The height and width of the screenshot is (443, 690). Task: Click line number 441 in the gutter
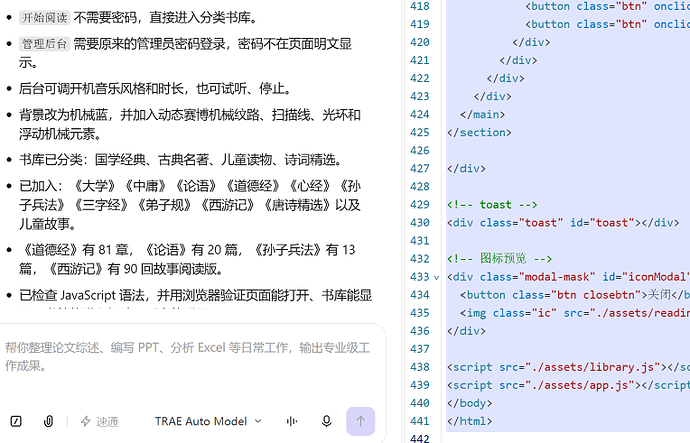(420, 421)
